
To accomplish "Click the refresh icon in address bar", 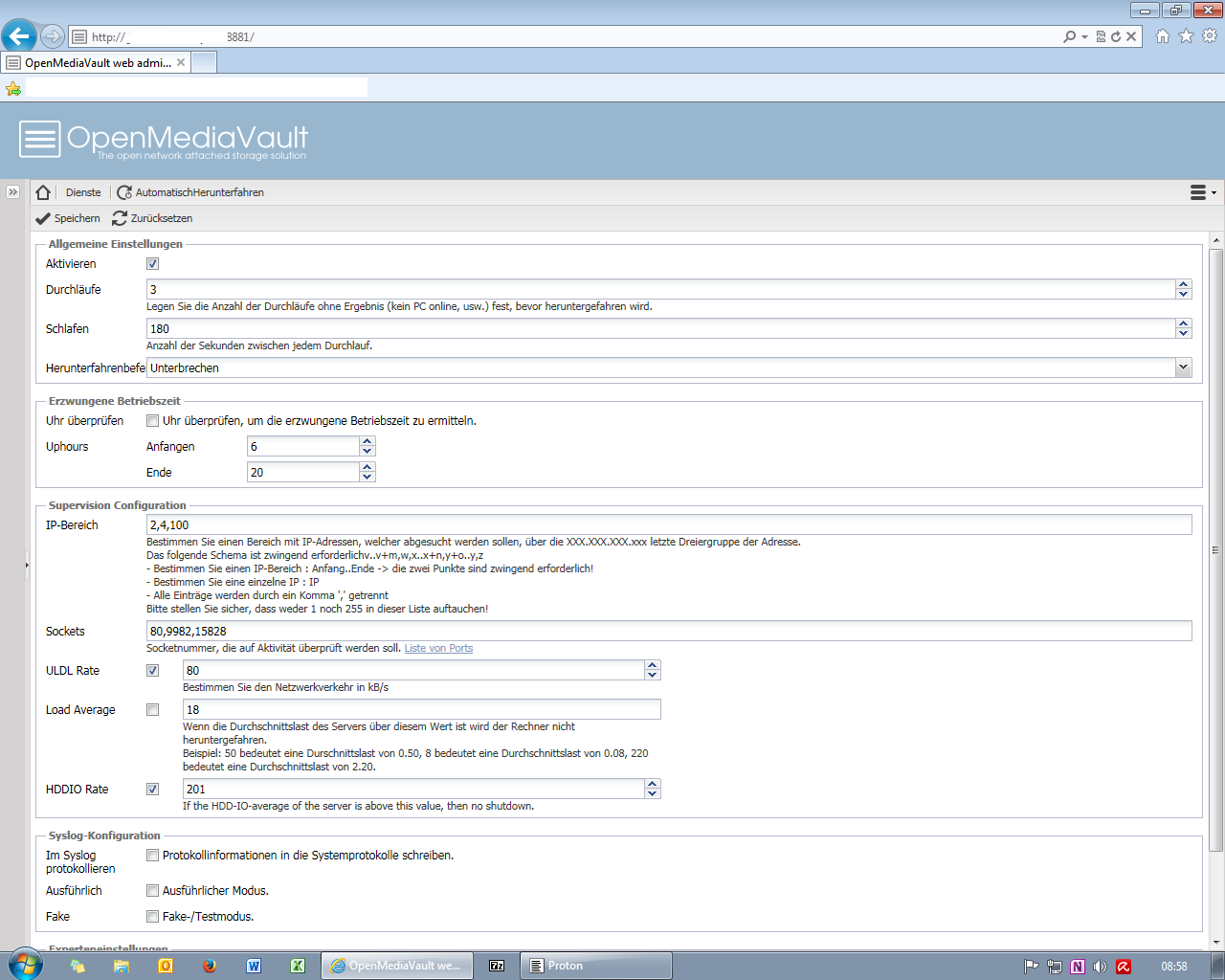I will 1116,36.
